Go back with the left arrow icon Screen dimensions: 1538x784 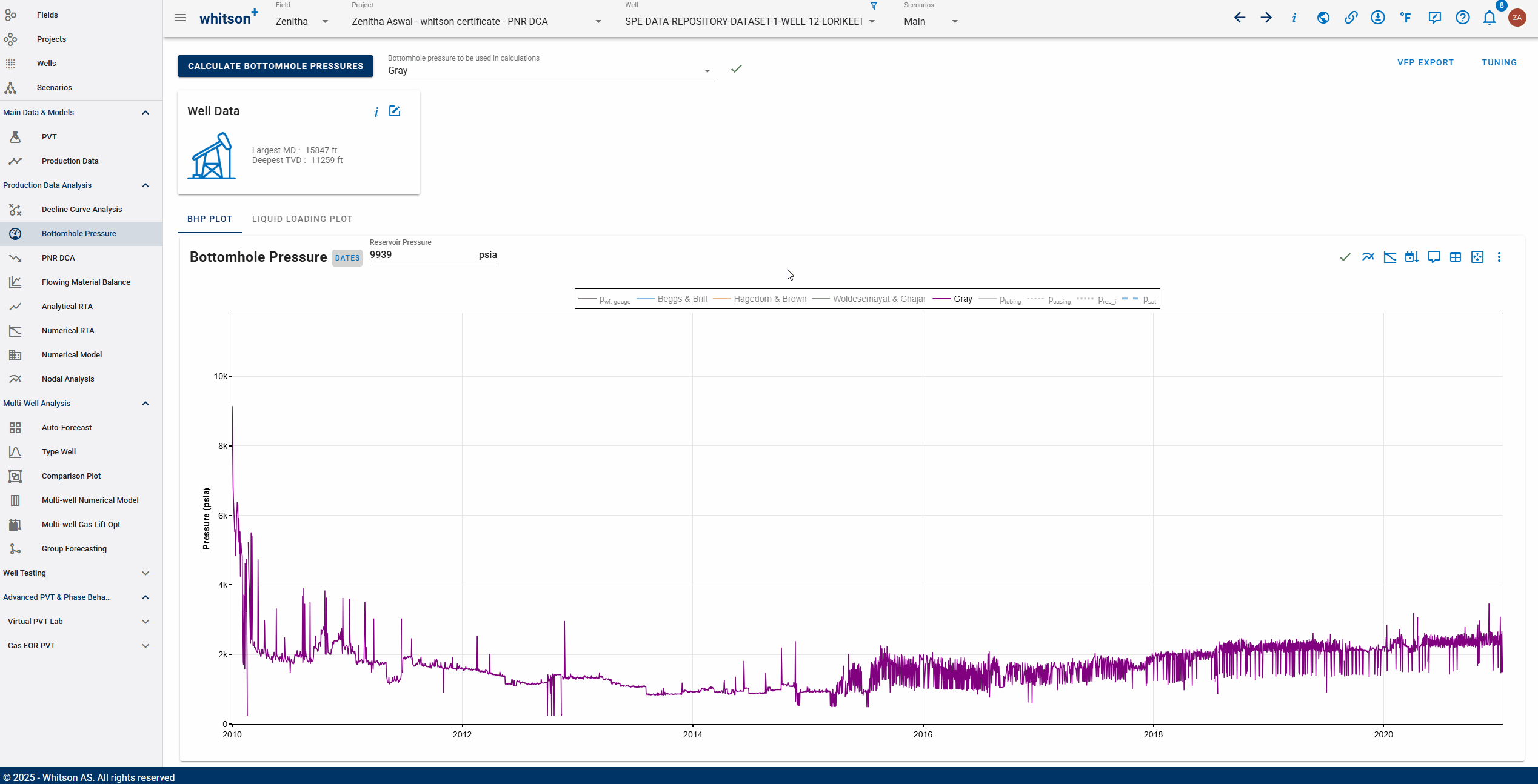(1240, 18)
